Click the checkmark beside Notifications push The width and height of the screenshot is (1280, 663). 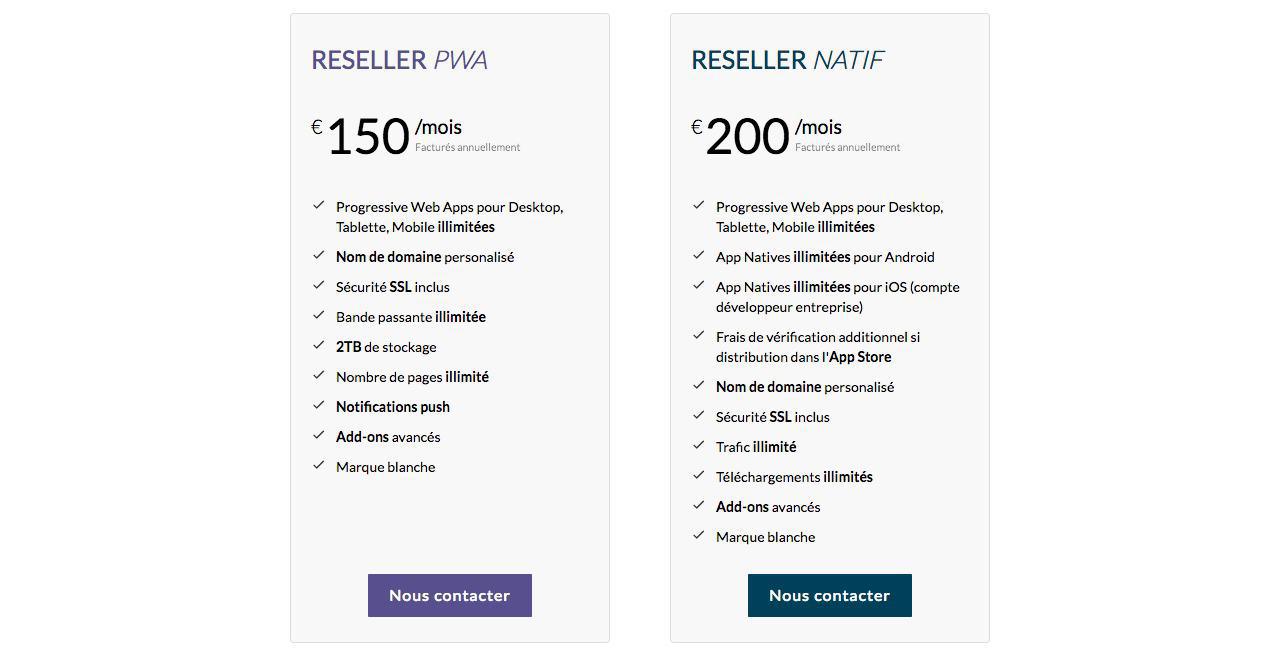tap(319, 405)
